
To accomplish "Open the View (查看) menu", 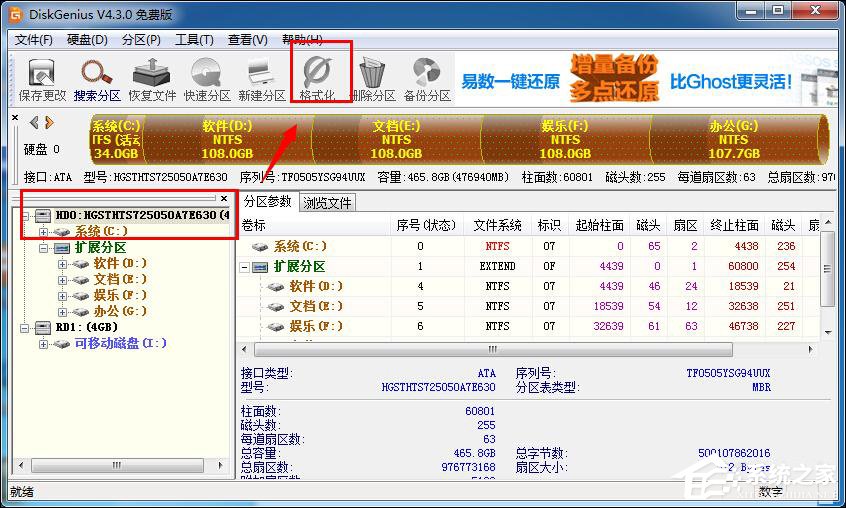I will click(x=248, y=39).
